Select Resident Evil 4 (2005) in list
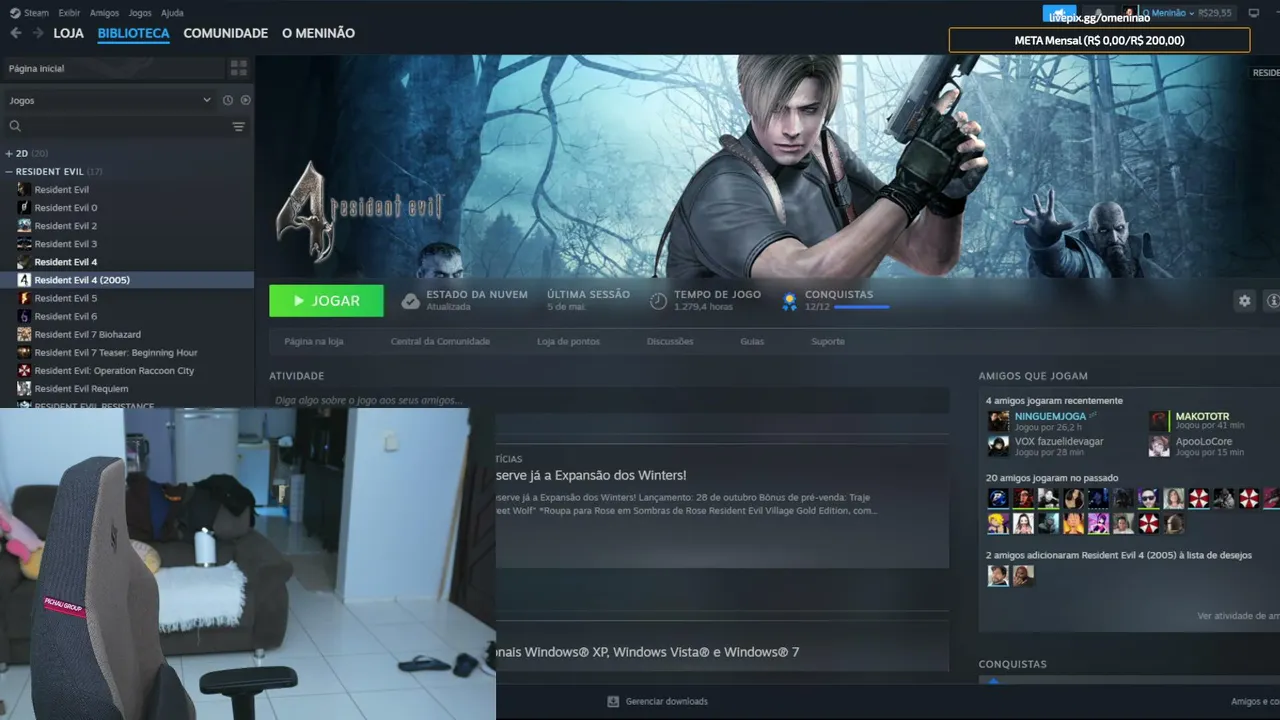This screenshot has width=1280, height=720. tap(127, 280)
